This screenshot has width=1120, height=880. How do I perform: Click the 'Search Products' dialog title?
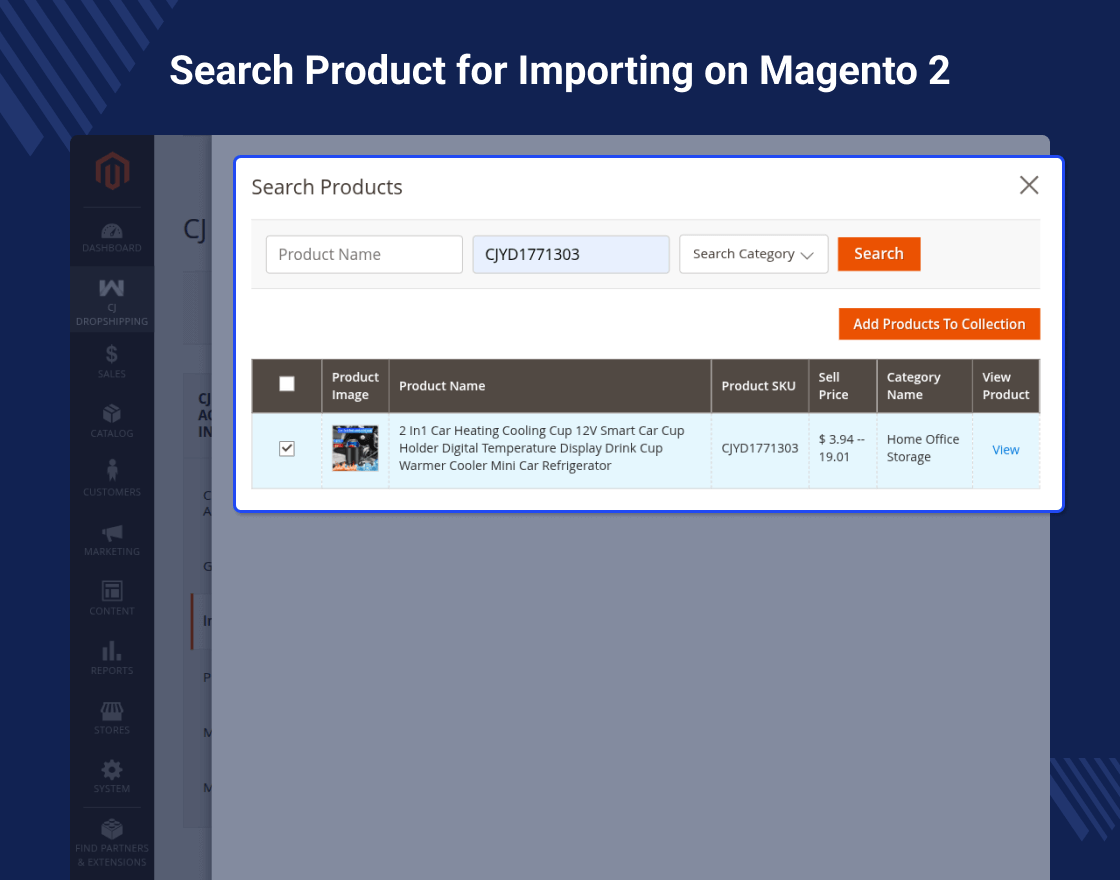[x=326, y=187]
